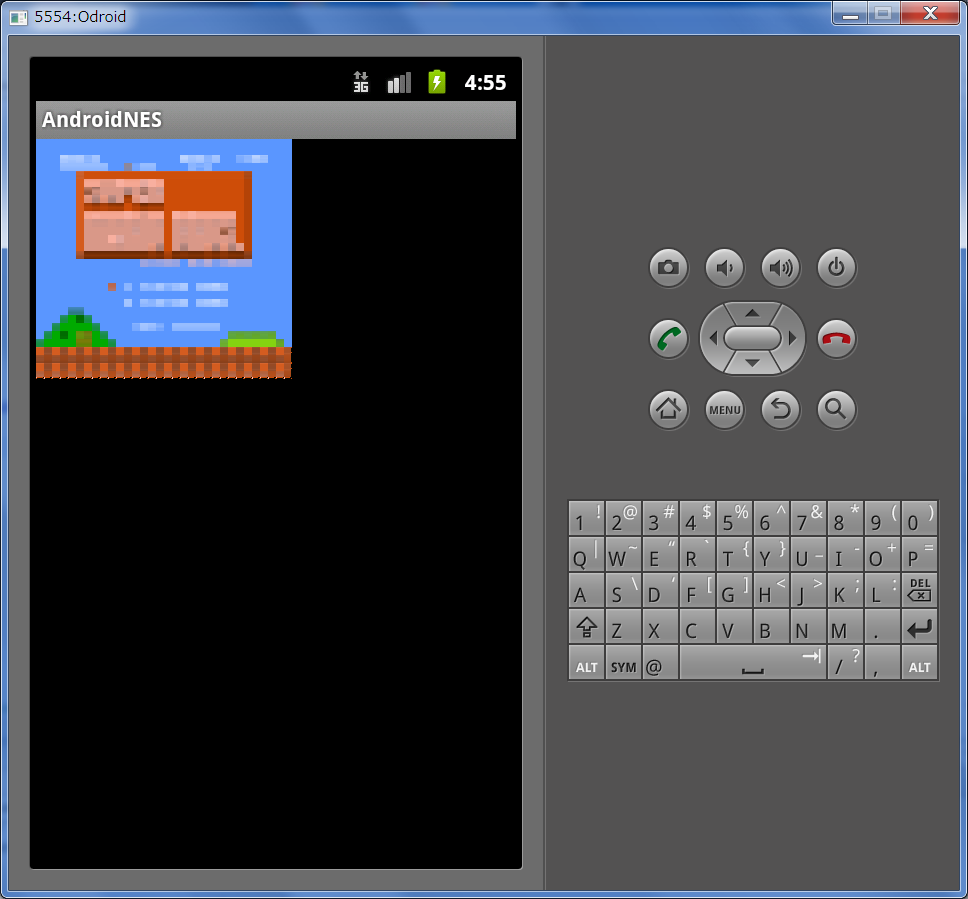Click the AndroidNES title bar

276,120
